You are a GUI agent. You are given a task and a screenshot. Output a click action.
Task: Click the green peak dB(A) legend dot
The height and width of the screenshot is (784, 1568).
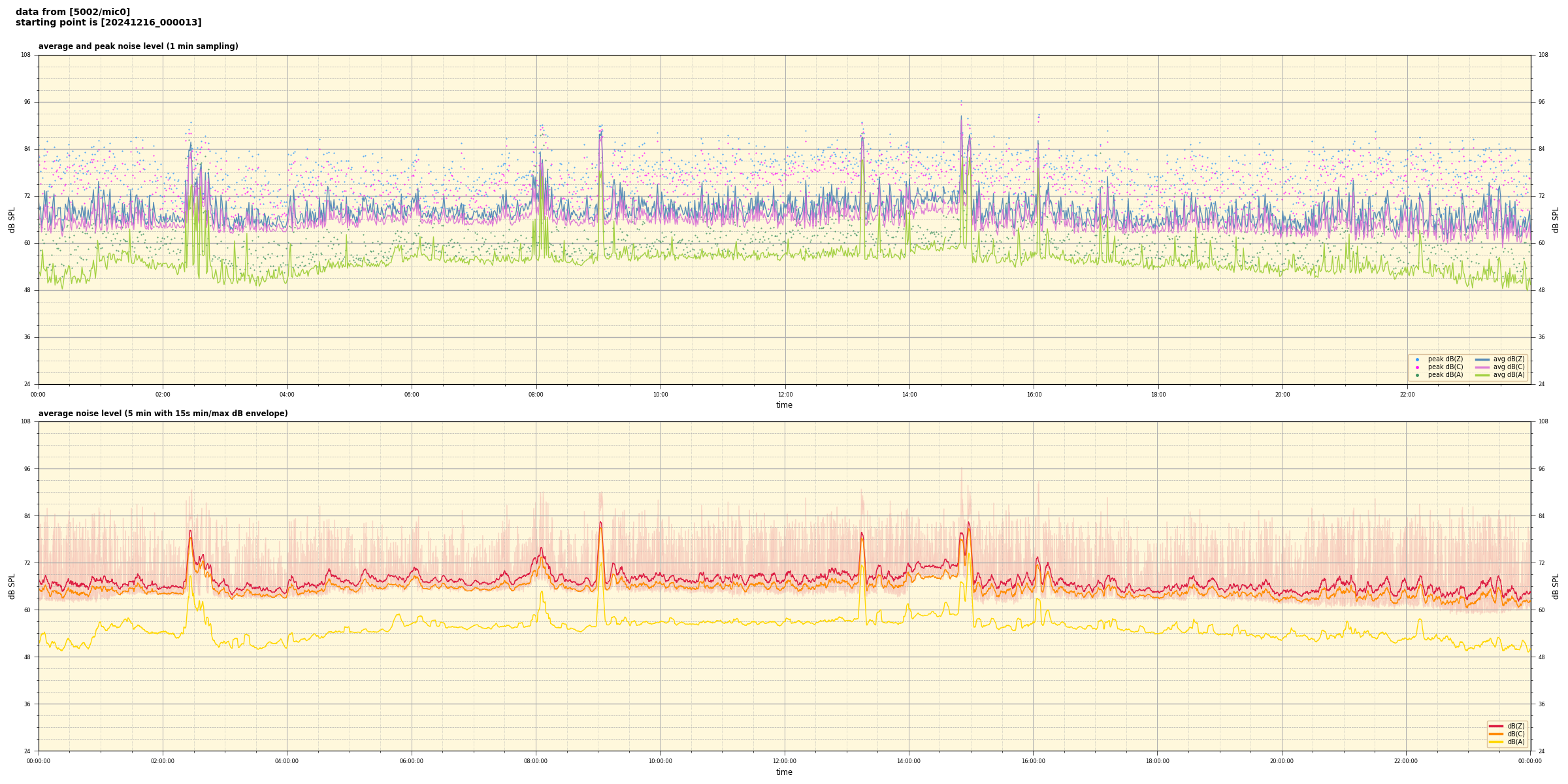click(1417, 375)
